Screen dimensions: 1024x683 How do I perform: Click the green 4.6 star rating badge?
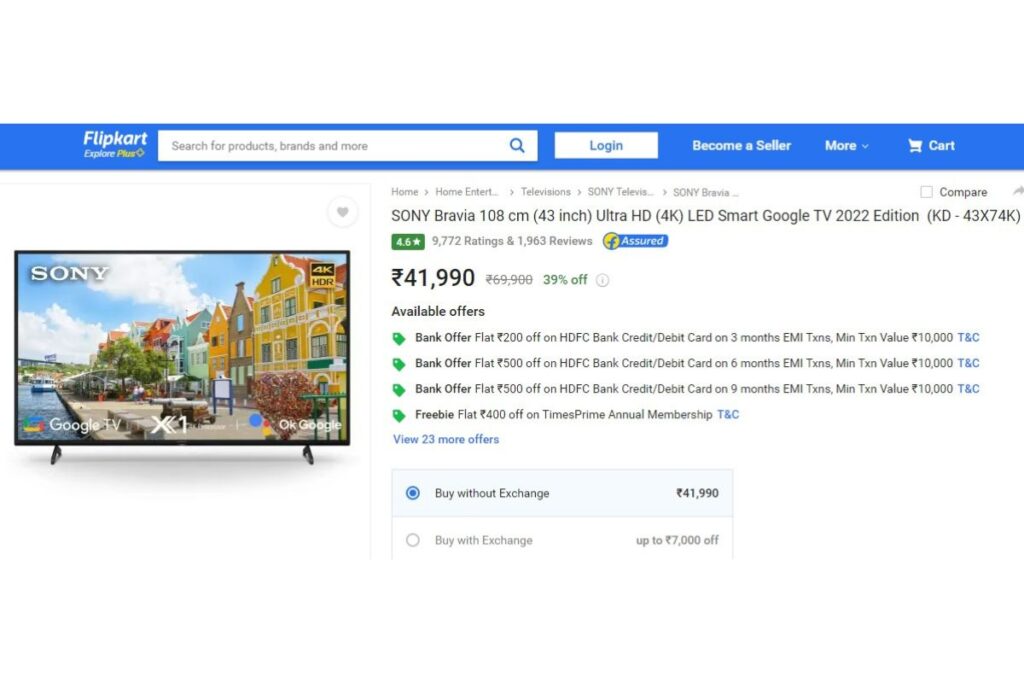[x=408, y=242]
